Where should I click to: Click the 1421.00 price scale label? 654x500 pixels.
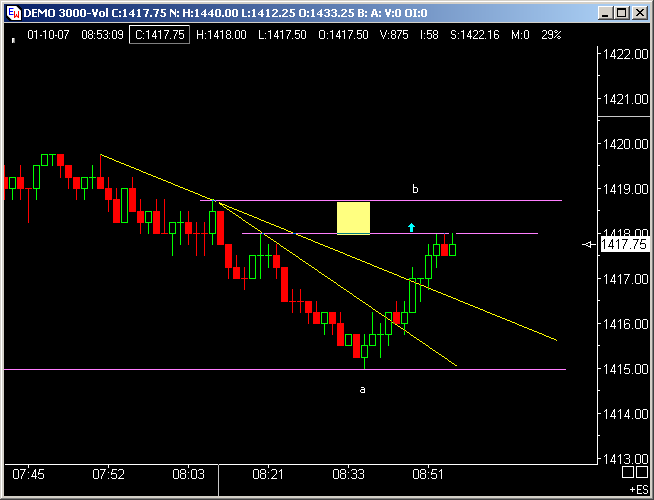pyautogui.click(x=626, y=99)
